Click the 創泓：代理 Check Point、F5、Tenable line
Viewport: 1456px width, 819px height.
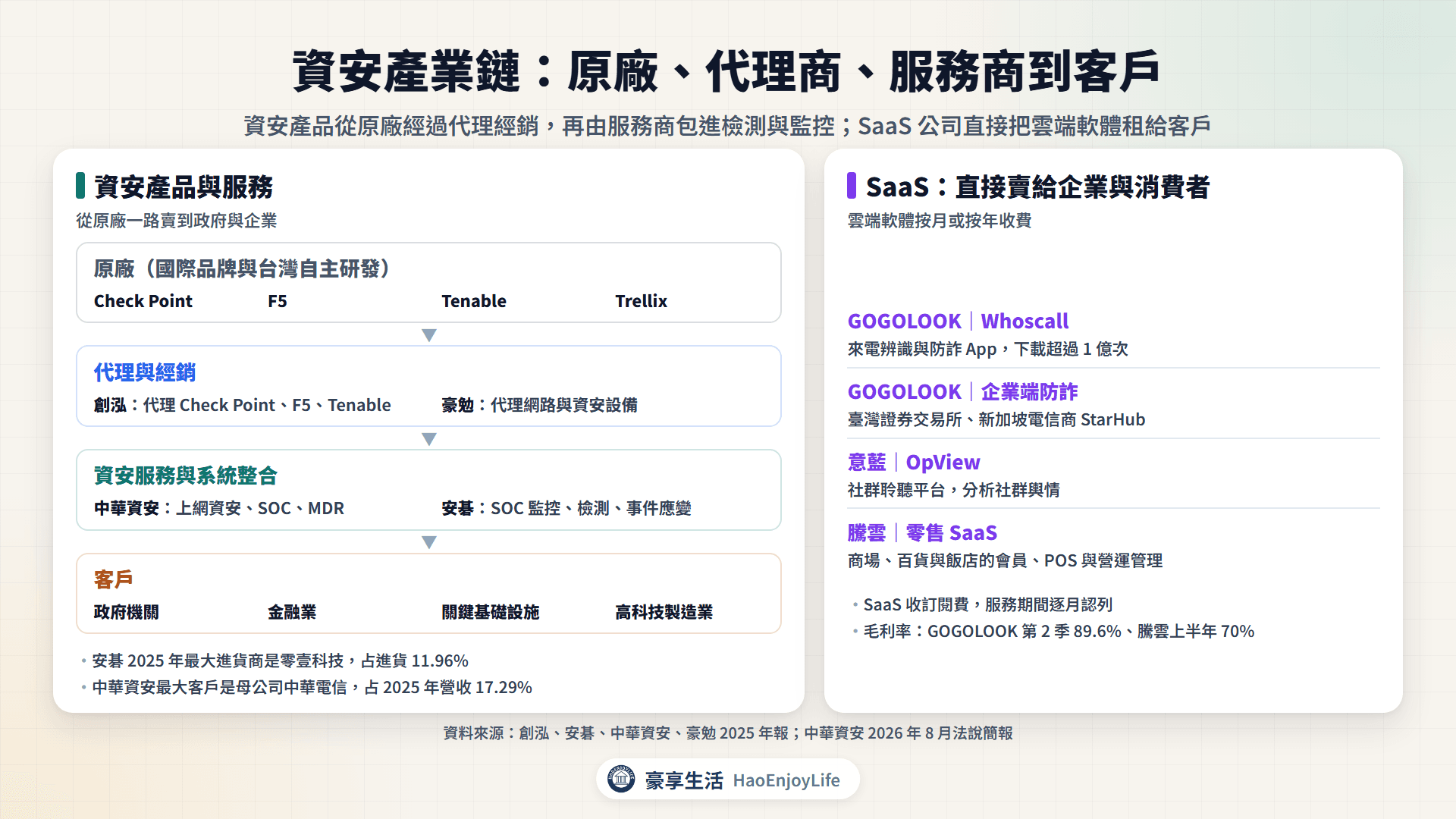click(x=243, y=405)
